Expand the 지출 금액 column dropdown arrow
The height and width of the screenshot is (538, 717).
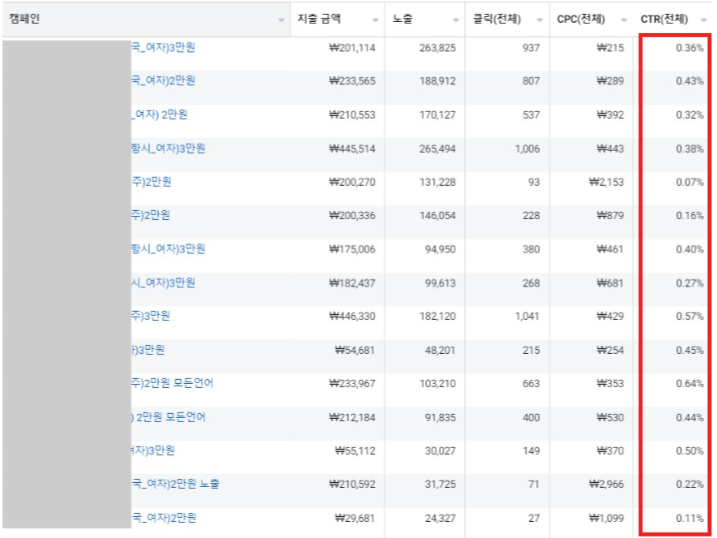click(375, 20)
